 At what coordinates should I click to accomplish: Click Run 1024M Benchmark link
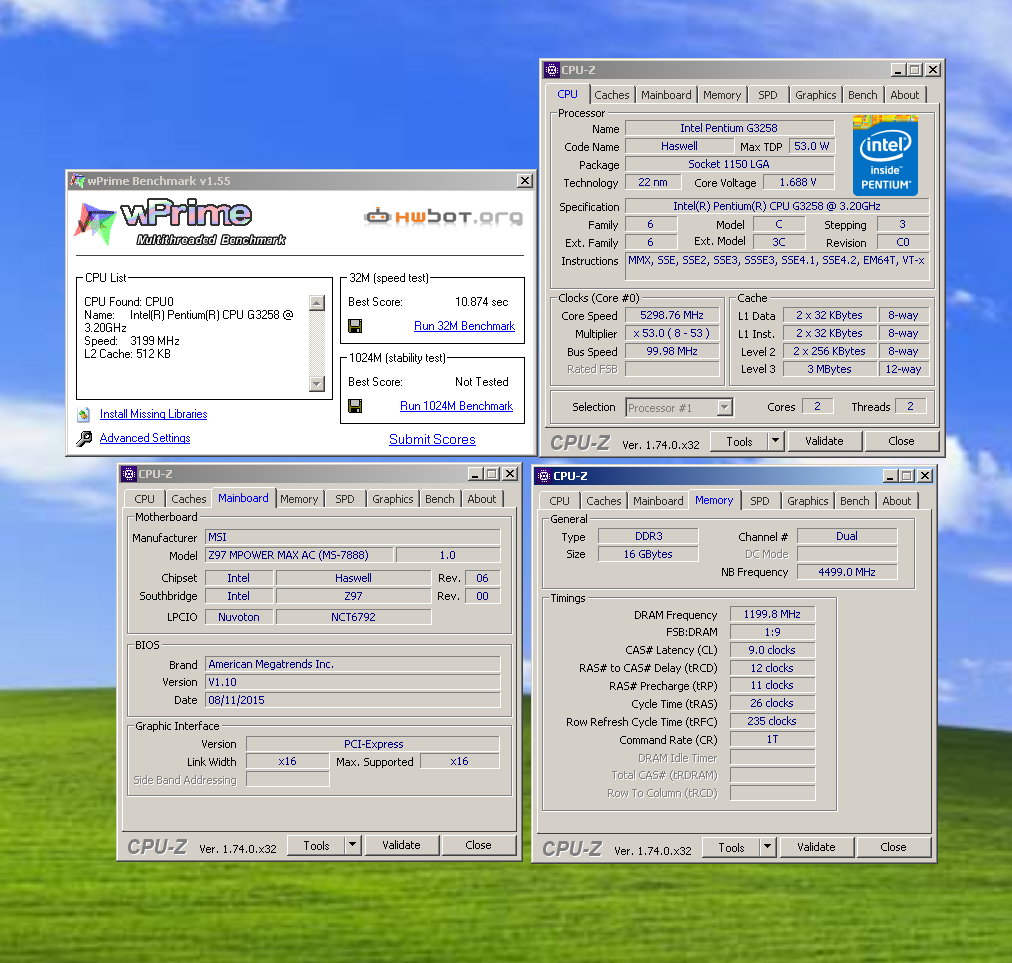coord(456,406)
